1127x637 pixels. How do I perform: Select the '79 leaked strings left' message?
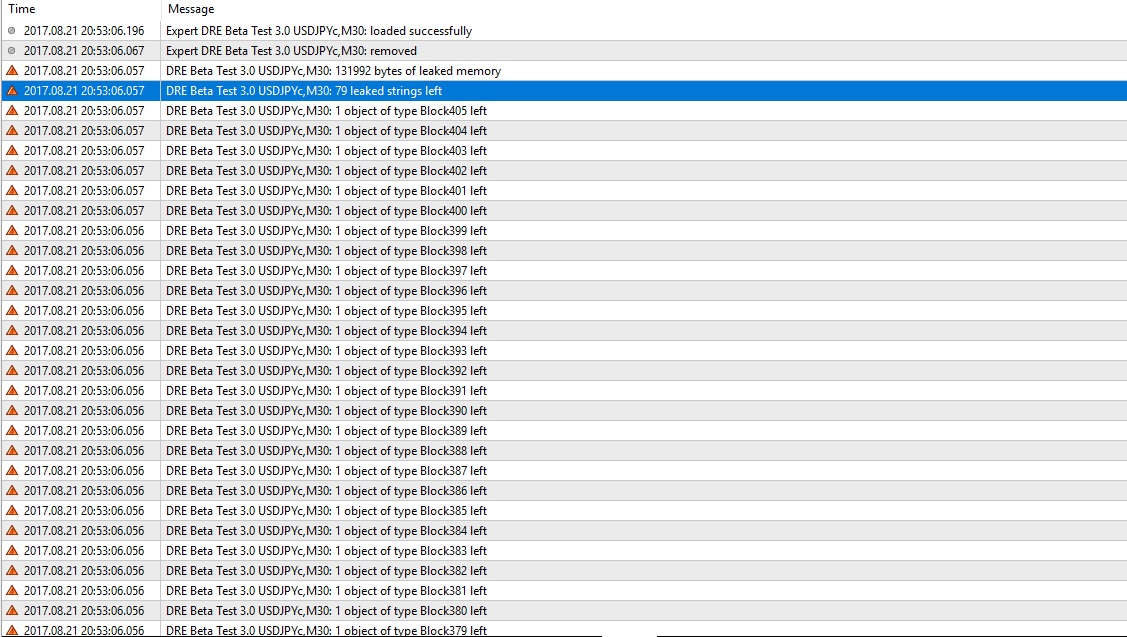point(304,91)
